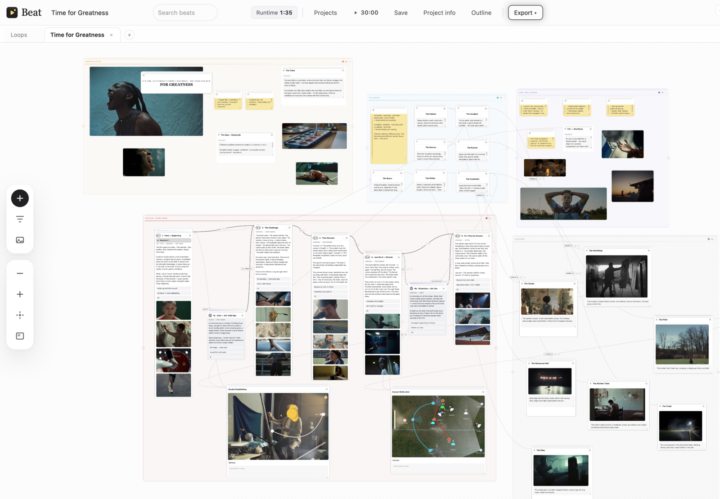Switch to the Loops tab

pos(19,35)
